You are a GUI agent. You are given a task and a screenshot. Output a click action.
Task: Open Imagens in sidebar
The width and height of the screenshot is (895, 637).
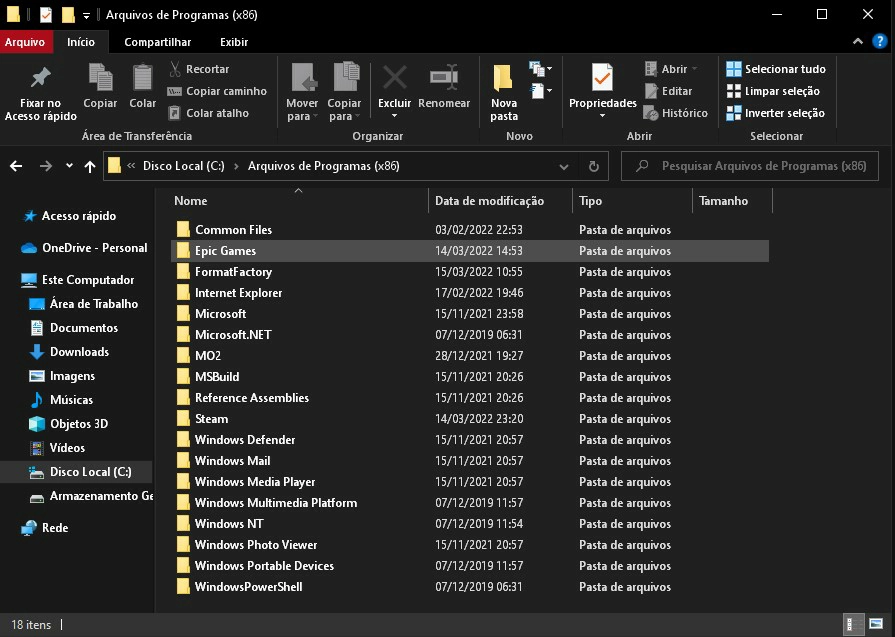tap(62, 376)
